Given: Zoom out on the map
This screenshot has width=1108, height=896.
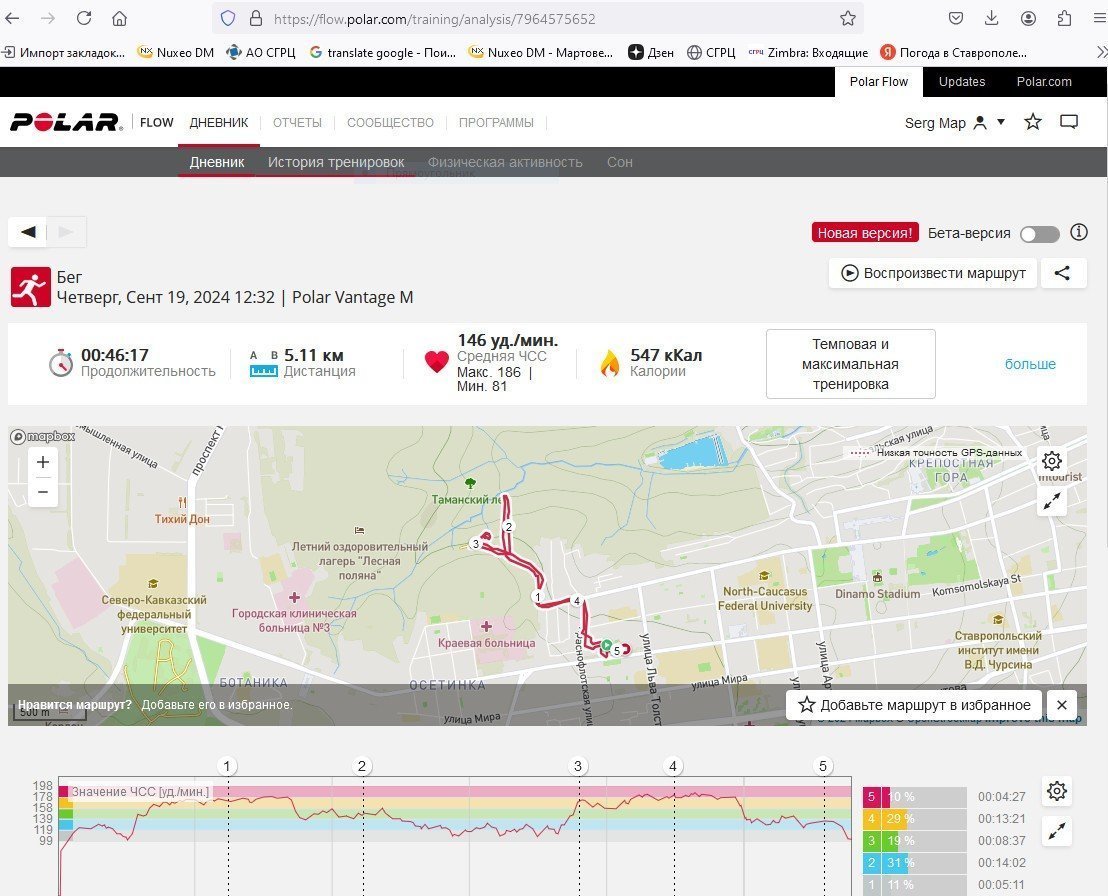Looking at the screenshot, I should (x=43, y=492).
